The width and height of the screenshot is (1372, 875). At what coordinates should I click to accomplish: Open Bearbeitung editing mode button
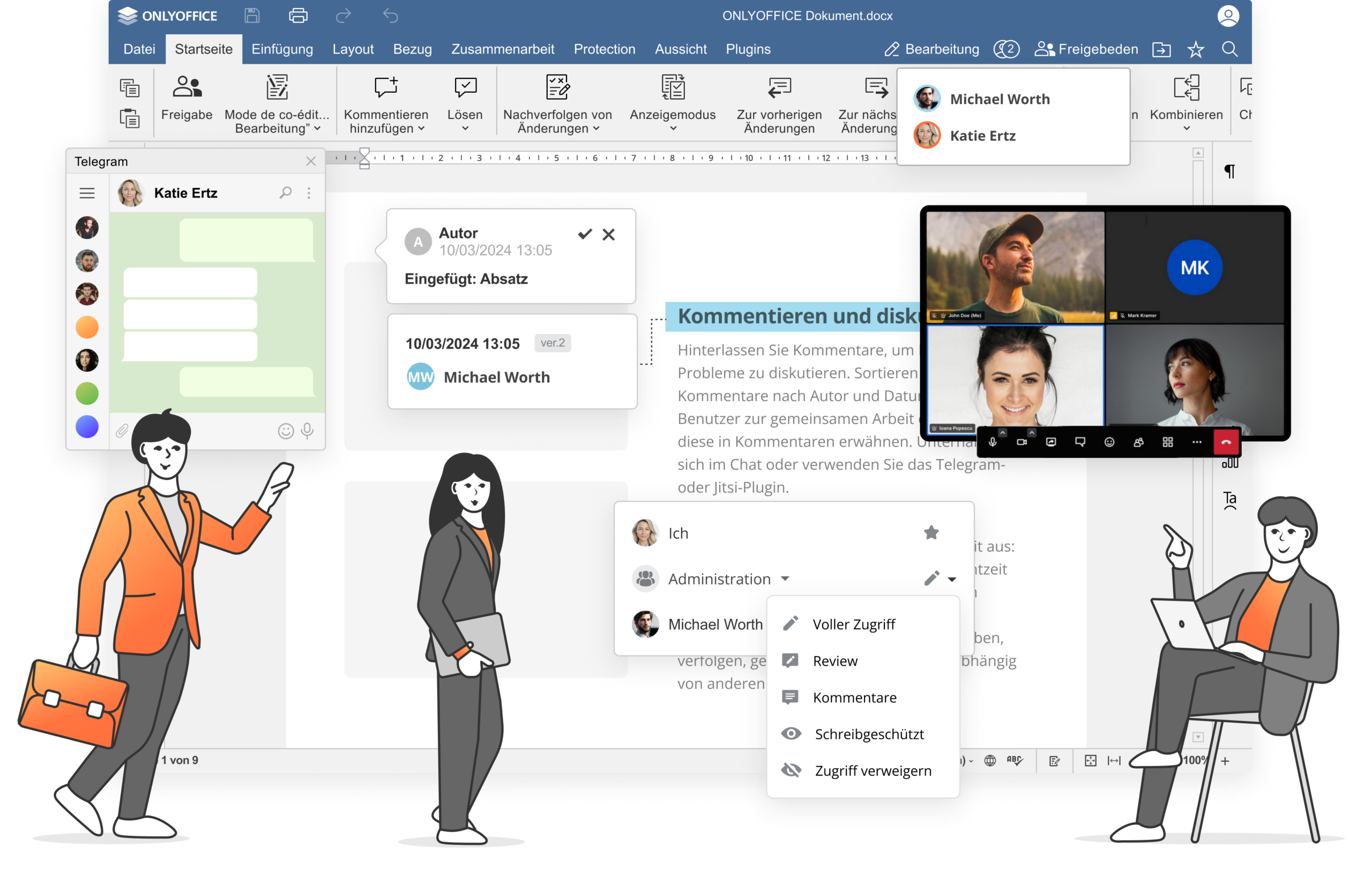coord(931,49)
